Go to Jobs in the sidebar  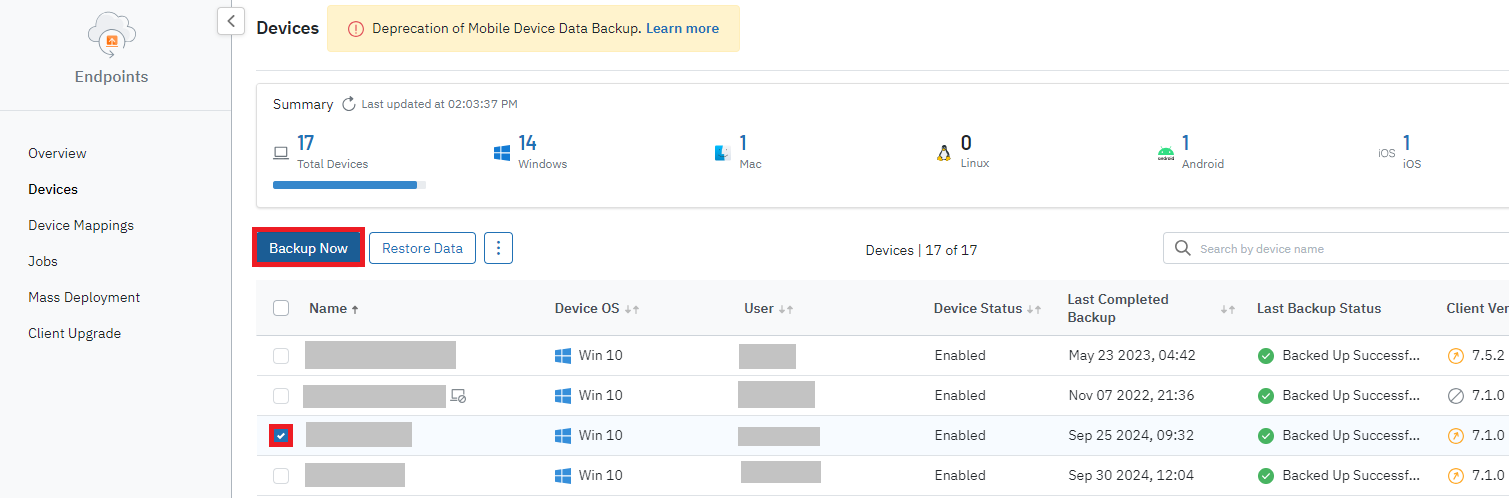click(x=43, y=261)
